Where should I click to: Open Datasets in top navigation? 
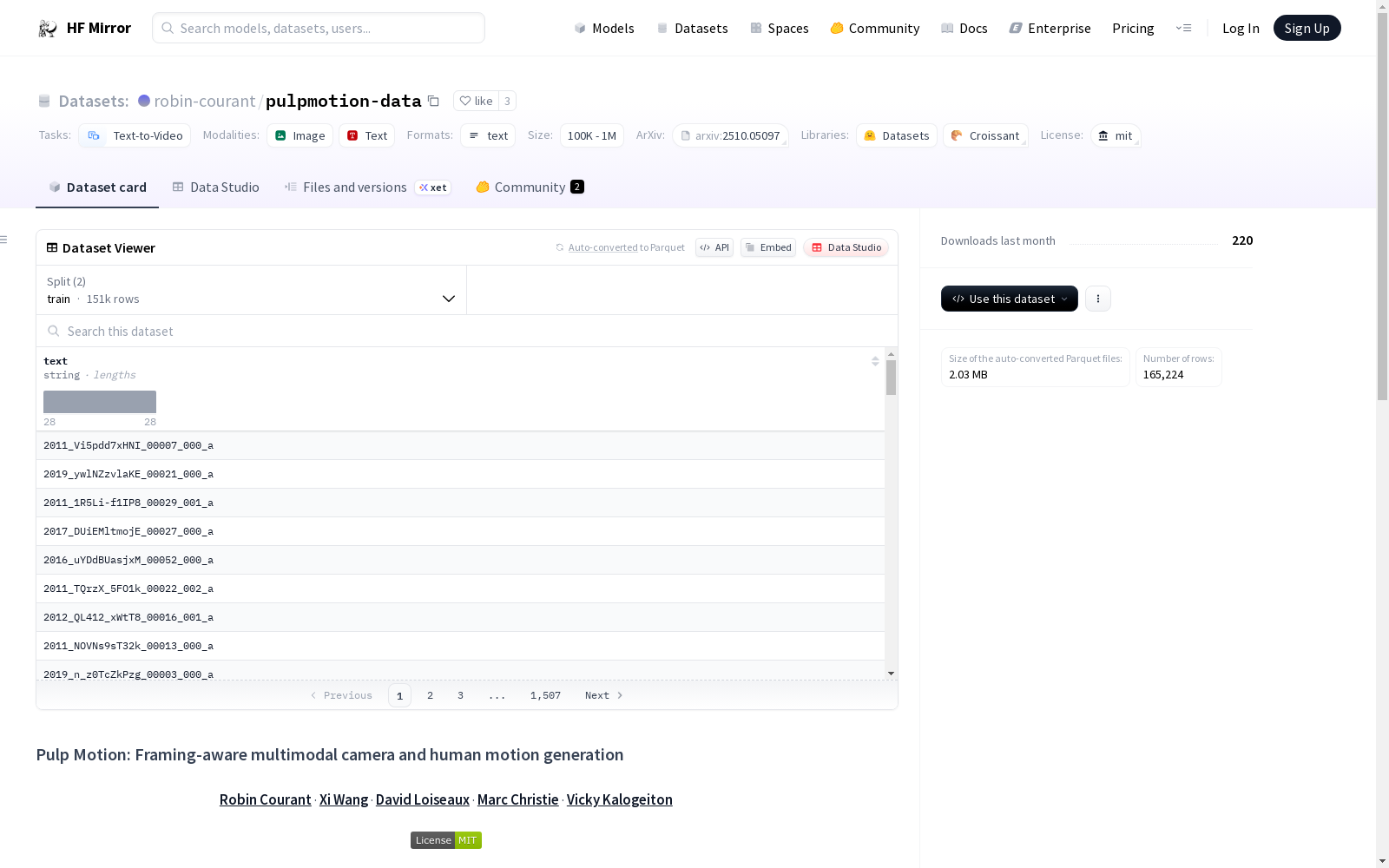tap(692, 29)
